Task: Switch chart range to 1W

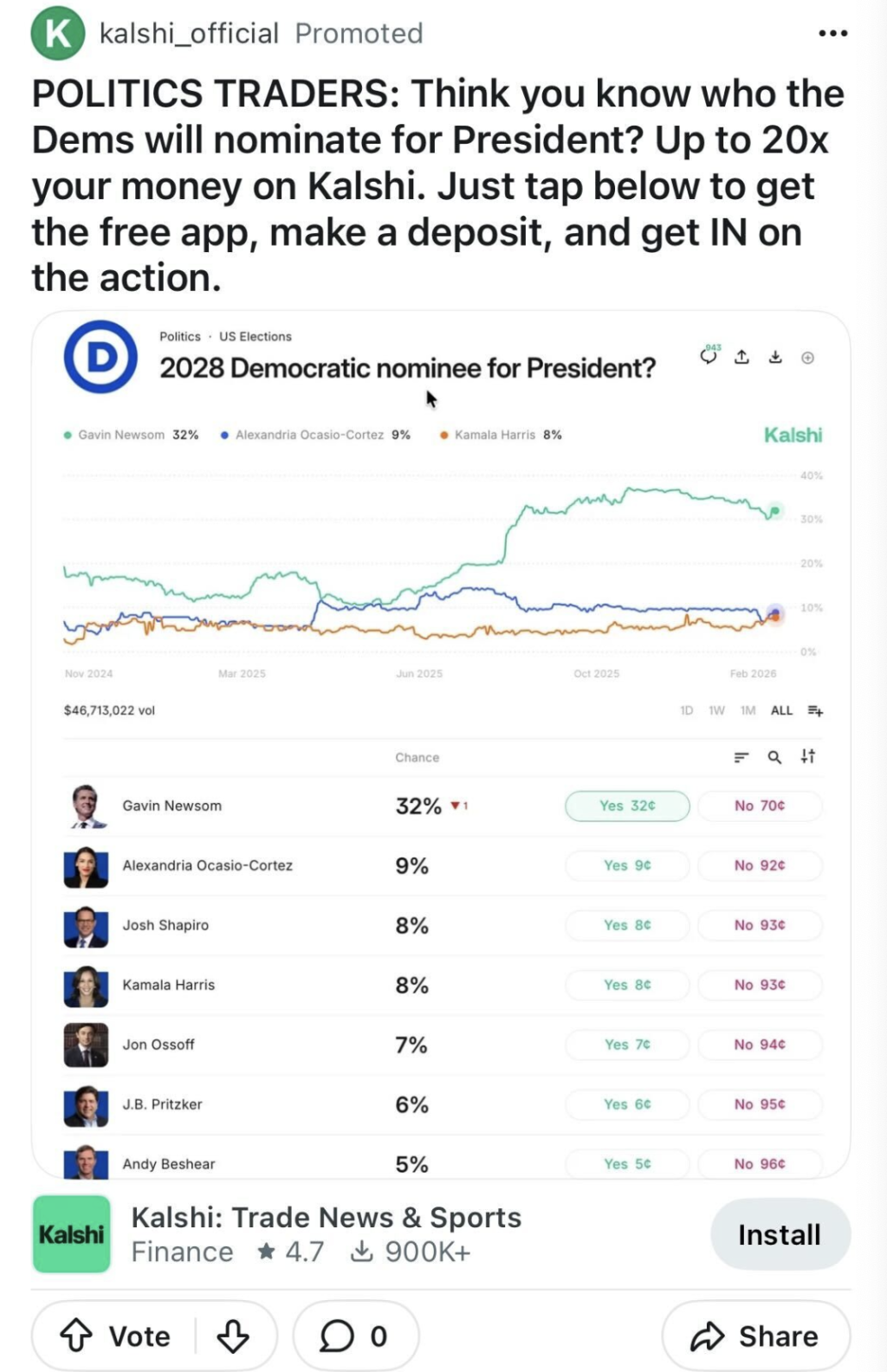Action: (x=716, y=710)
